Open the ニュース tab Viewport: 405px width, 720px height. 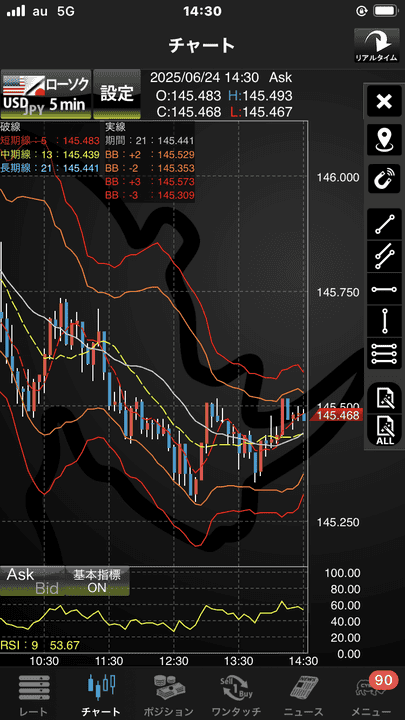[304, 695]
